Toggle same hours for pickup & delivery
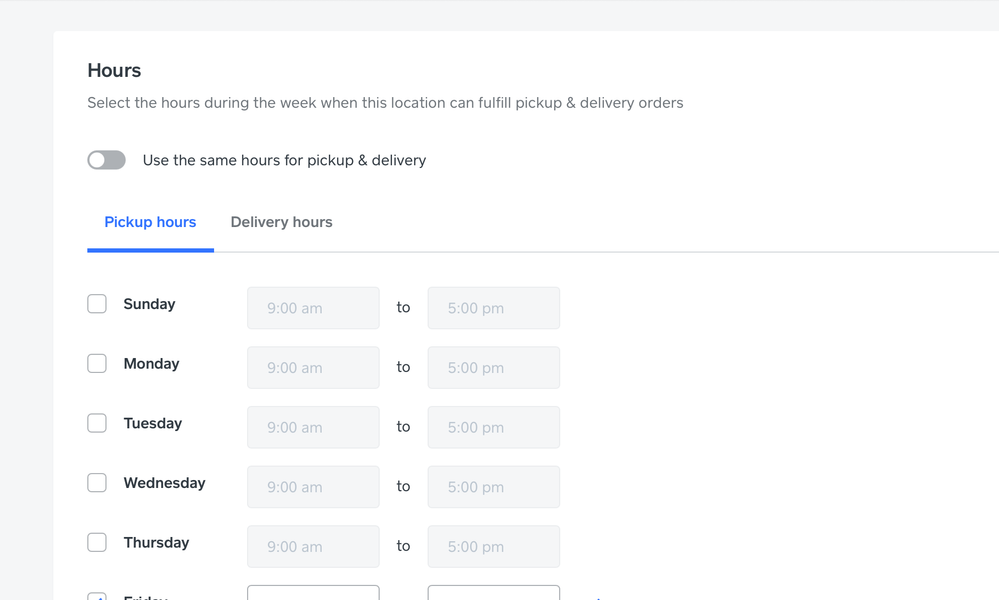Image resolution: width=999 pixels, height=600 pixels. 106,160
